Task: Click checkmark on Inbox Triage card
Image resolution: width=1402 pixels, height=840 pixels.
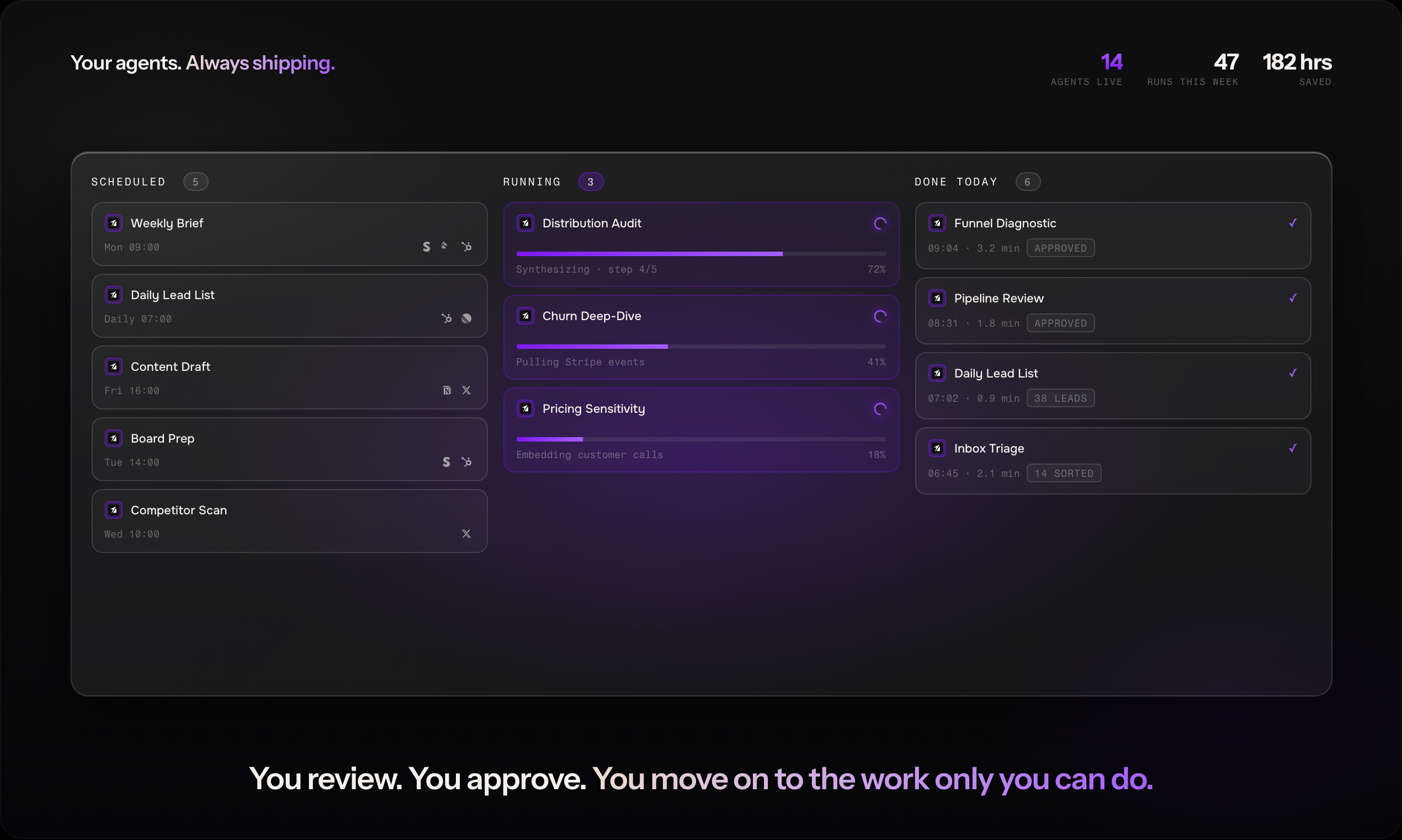Action: coord(1292,448)
